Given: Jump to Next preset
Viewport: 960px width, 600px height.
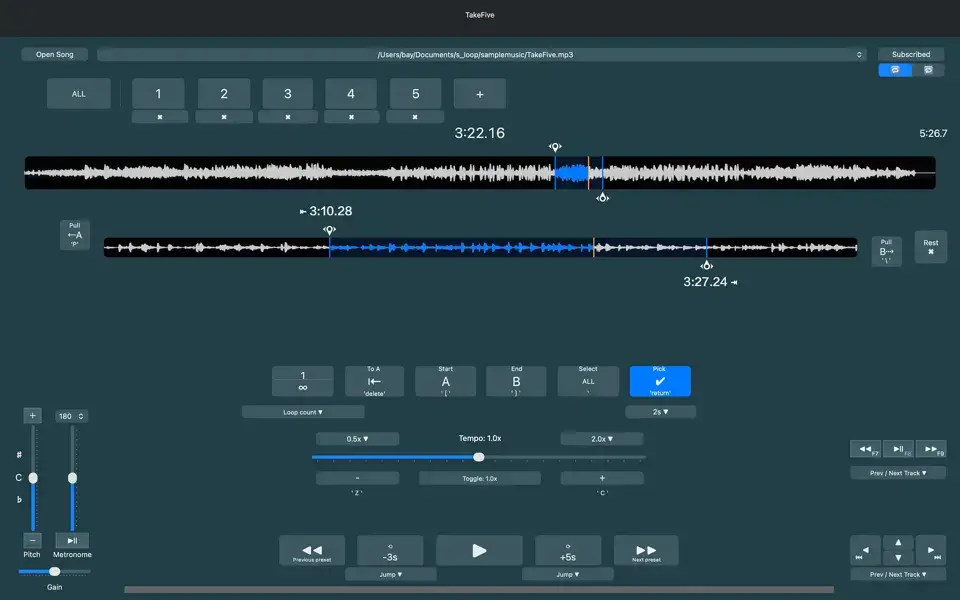Looking at the screenshot, I should coord(646,550).
